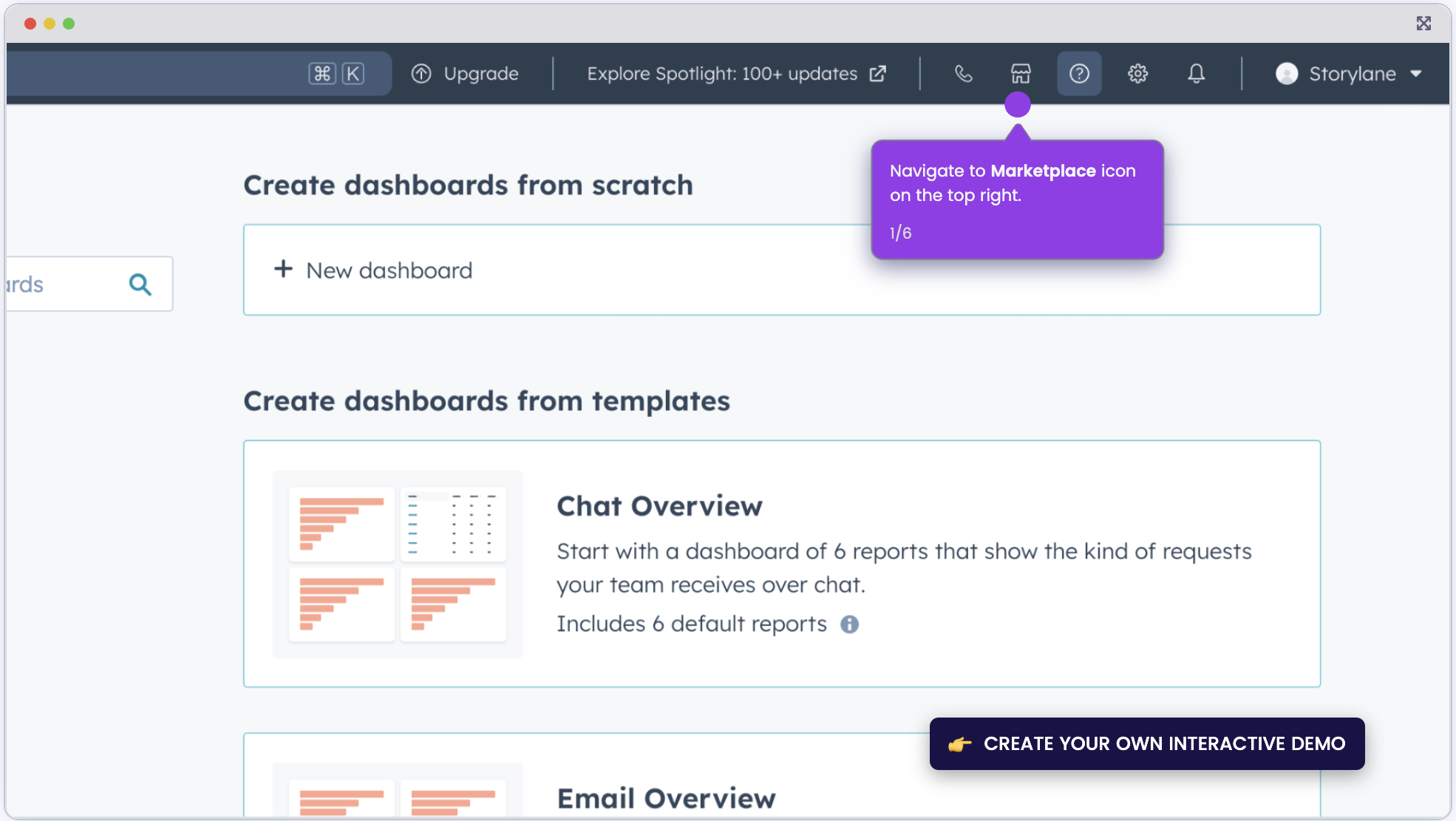Viewport: 1456px width, 821px height.
Task: Click the search magnifying glass icon
Action: click(140, 284)
